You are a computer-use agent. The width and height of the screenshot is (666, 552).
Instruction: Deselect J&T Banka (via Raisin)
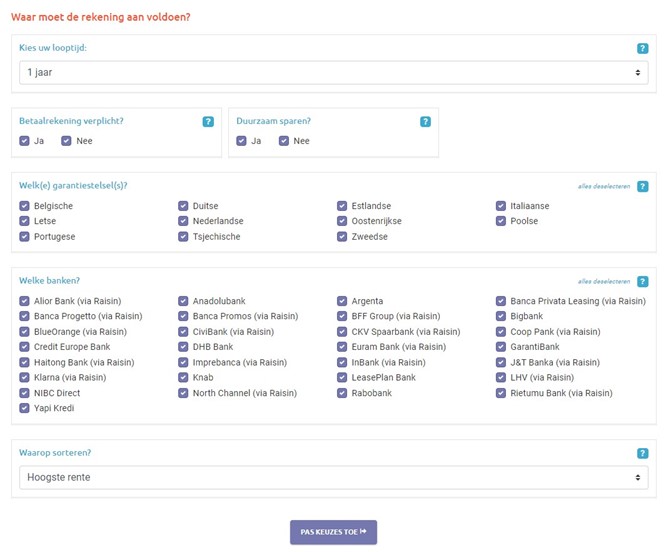501,362
